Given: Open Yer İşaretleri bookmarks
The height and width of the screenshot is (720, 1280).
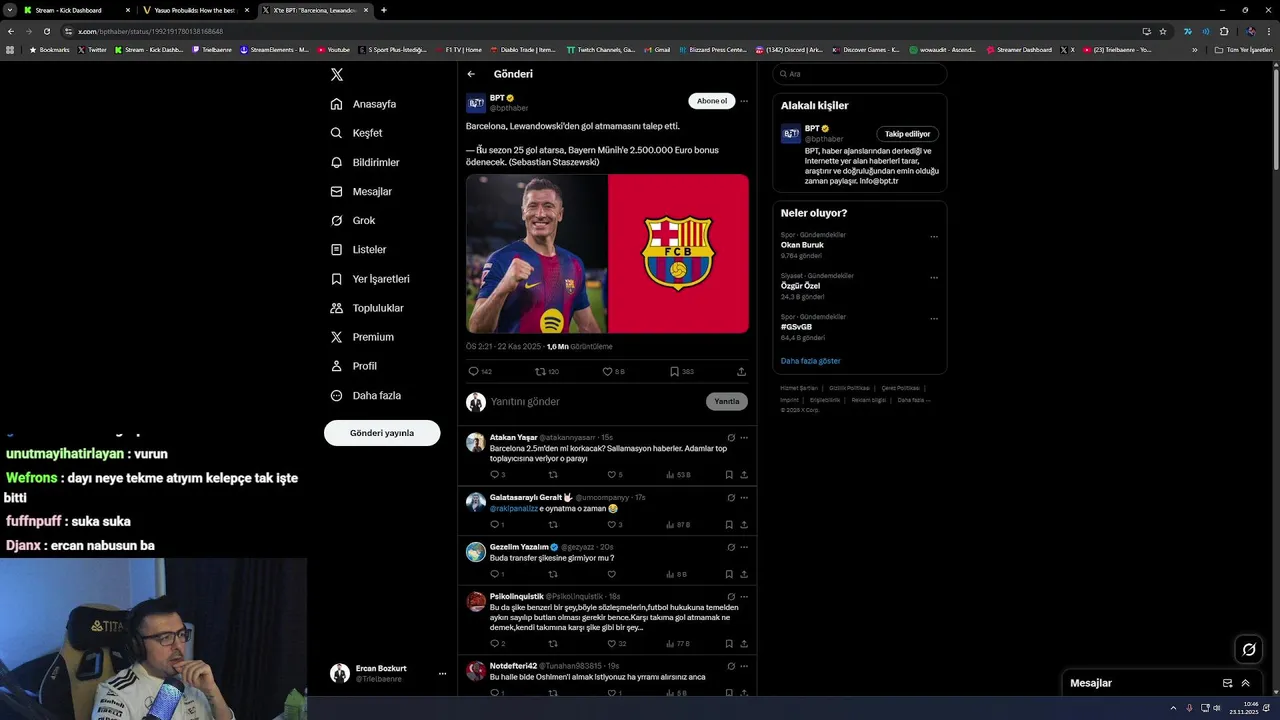Looking at the screenshot, I should tap(370, 279).
